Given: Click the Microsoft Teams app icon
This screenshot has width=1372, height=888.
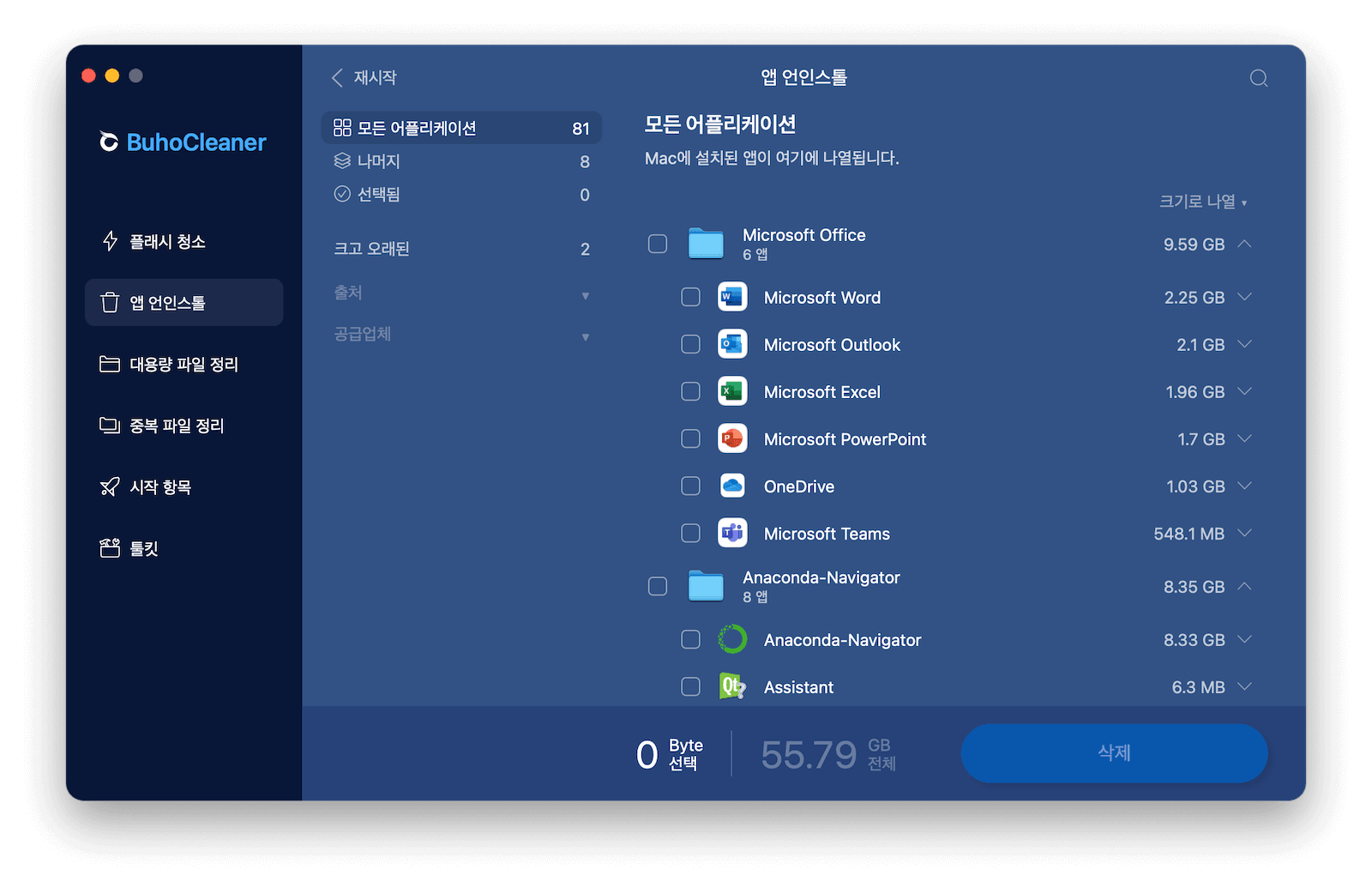Looking at the screenshot, I should 732,533.
